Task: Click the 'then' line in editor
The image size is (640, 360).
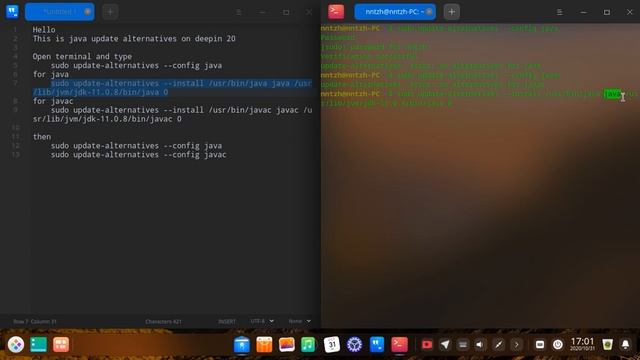Action: [x=42, y=137]
